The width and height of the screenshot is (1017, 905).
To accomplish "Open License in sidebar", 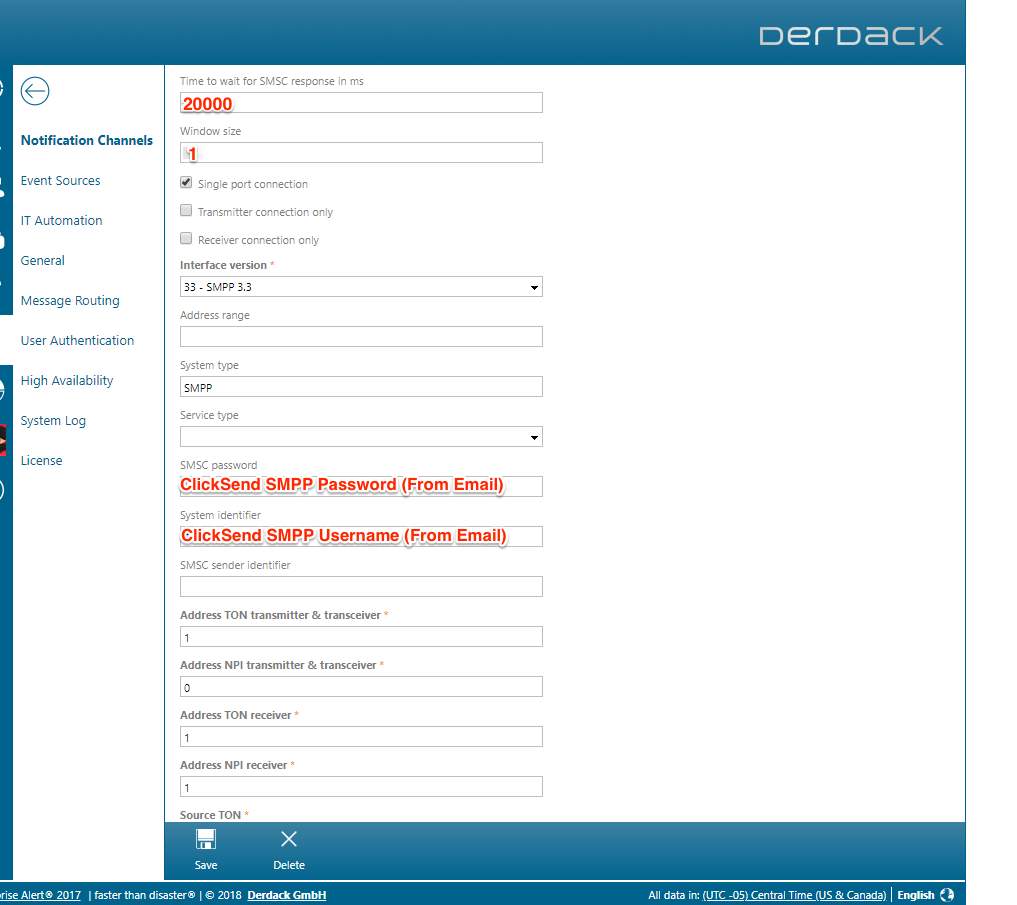I will [x=42, y=461].
